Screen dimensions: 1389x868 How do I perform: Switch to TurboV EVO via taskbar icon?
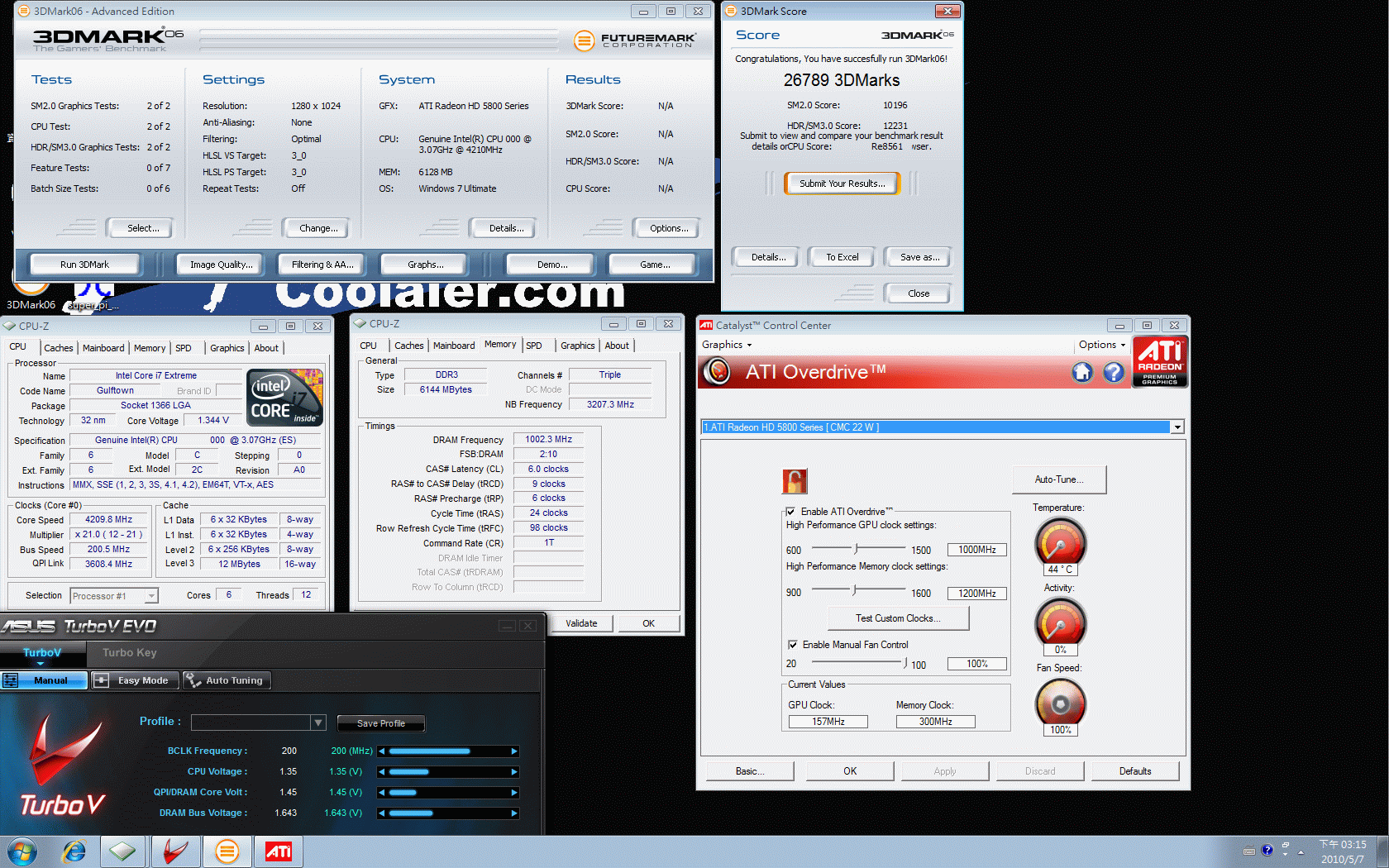175,851
